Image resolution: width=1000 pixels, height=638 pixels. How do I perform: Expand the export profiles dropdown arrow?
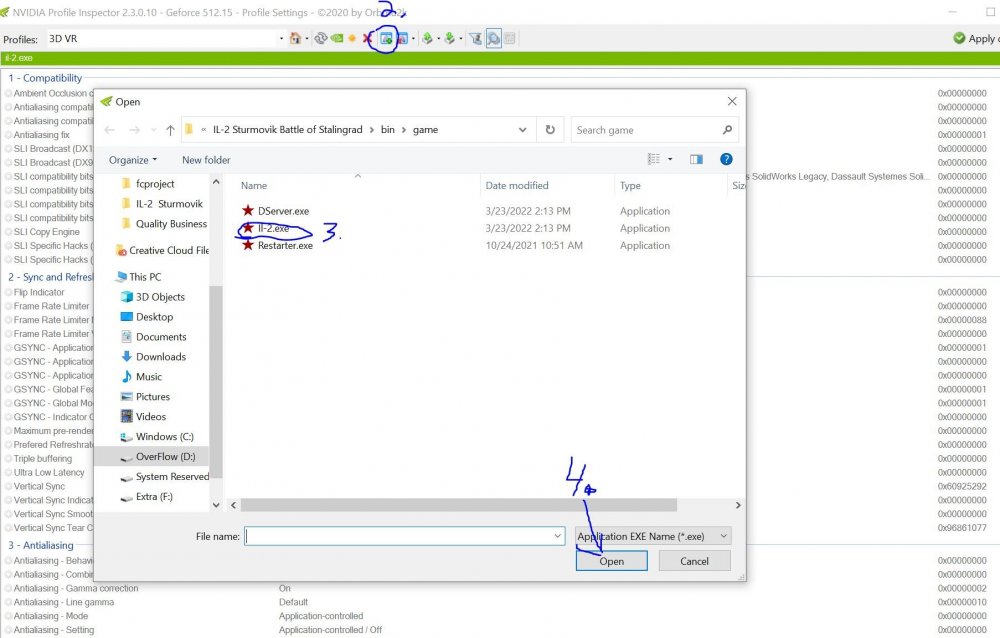pyautogui.click(x=439, y=39)
